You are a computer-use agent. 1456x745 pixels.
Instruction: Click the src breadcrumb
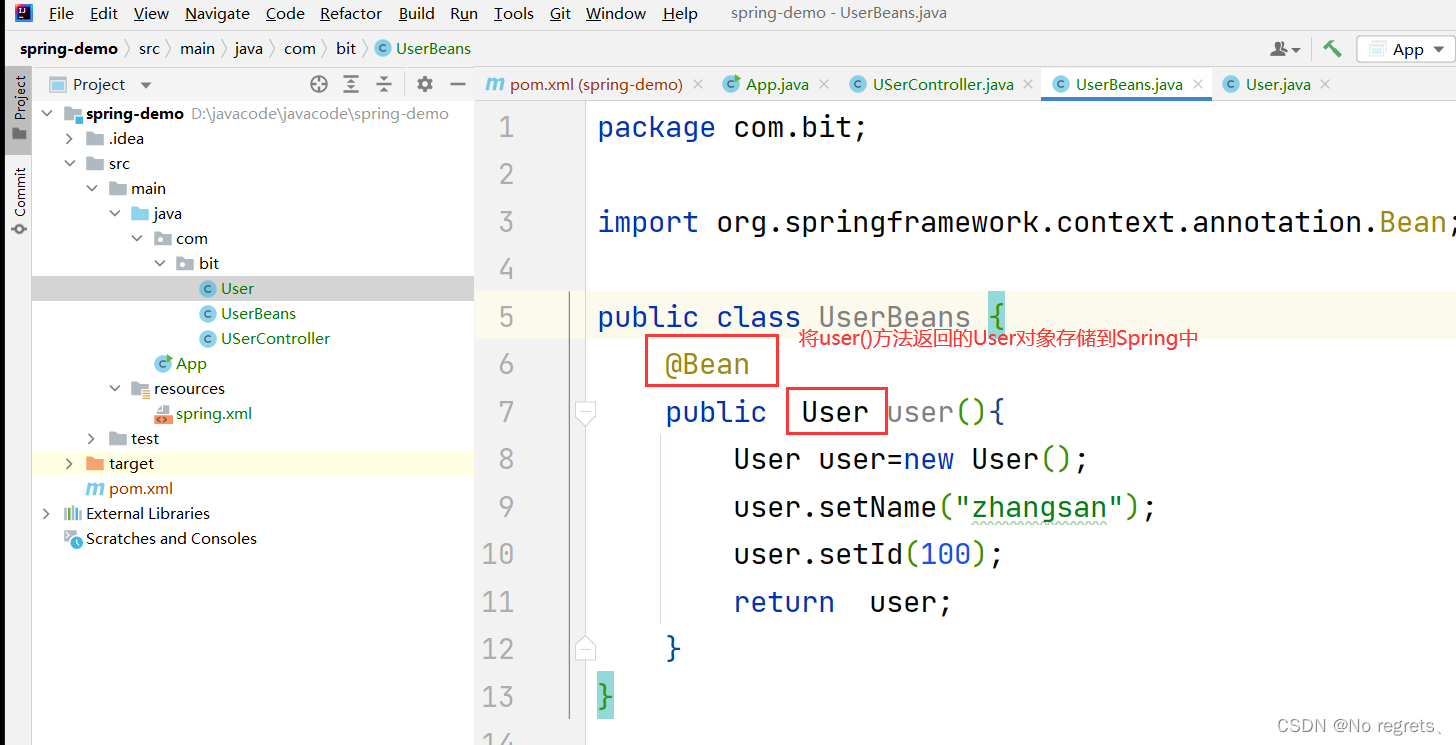(149, 48)
